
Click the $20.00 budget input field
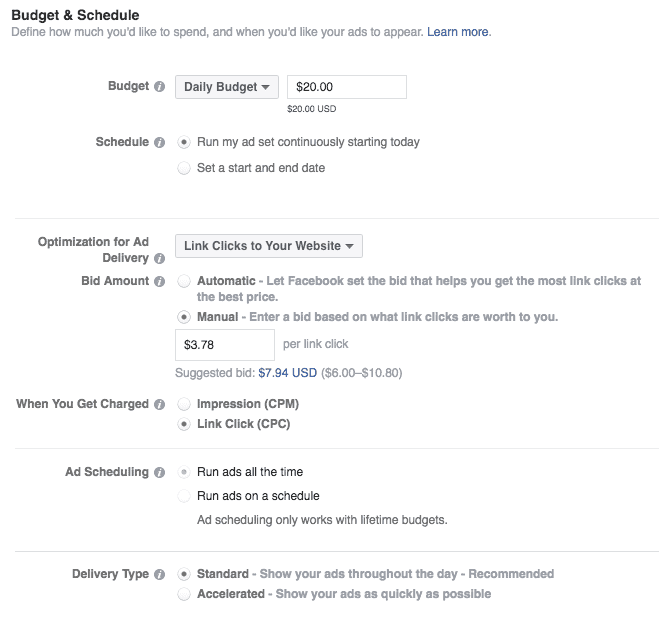click(346, 87)
